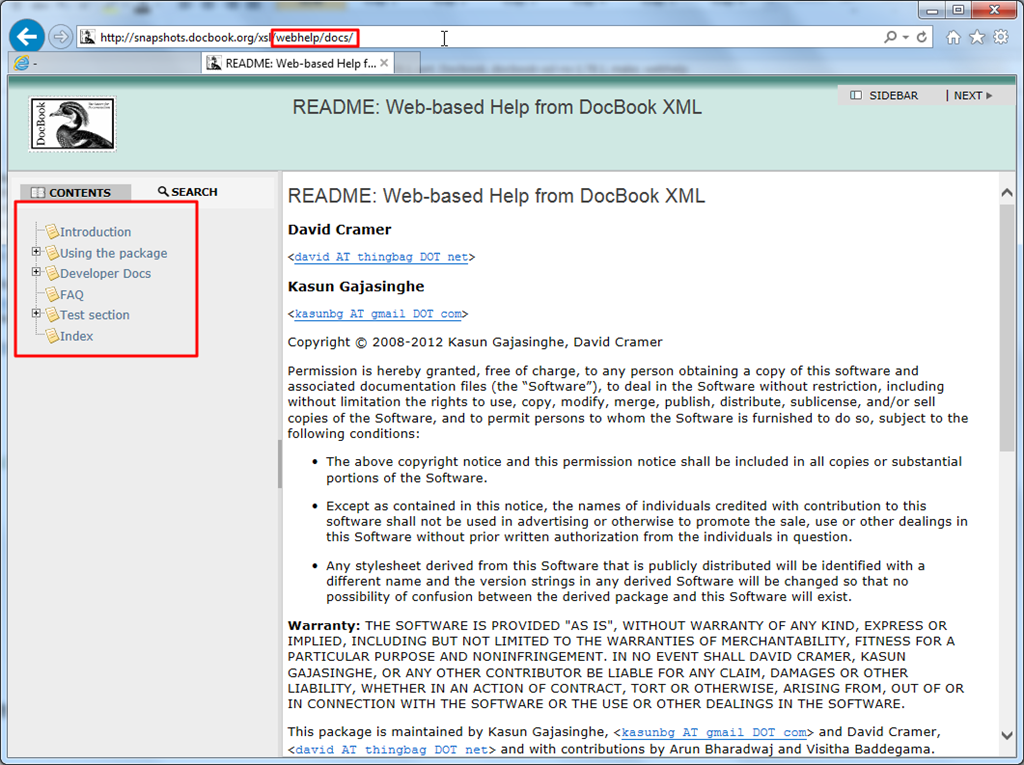1024x765 pixels.
Task: Click the Using the package folder icon
Action: [52, 252]
